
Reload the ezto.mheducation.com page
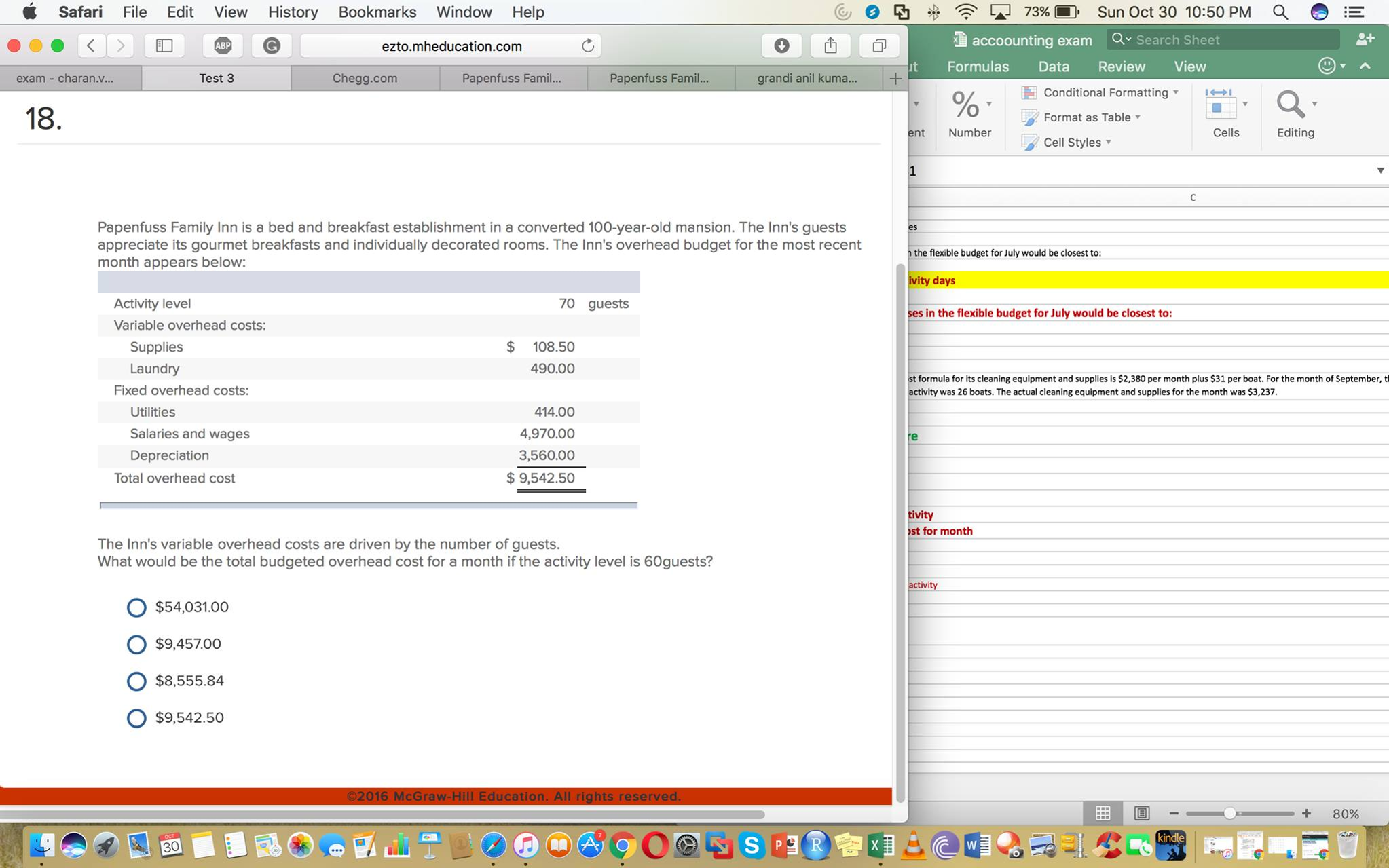click(x=588, y=45)
